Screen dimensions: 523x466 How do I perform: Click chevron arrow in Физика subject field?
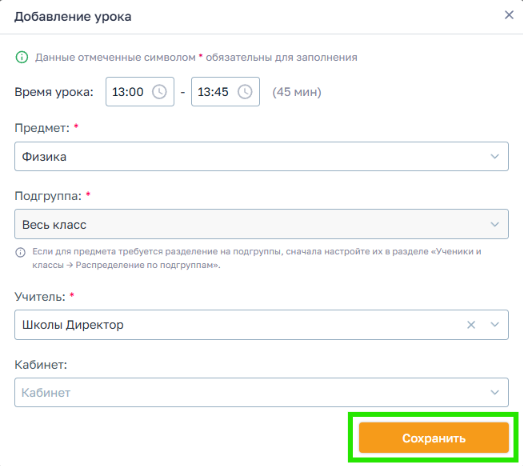coord(495,156)
